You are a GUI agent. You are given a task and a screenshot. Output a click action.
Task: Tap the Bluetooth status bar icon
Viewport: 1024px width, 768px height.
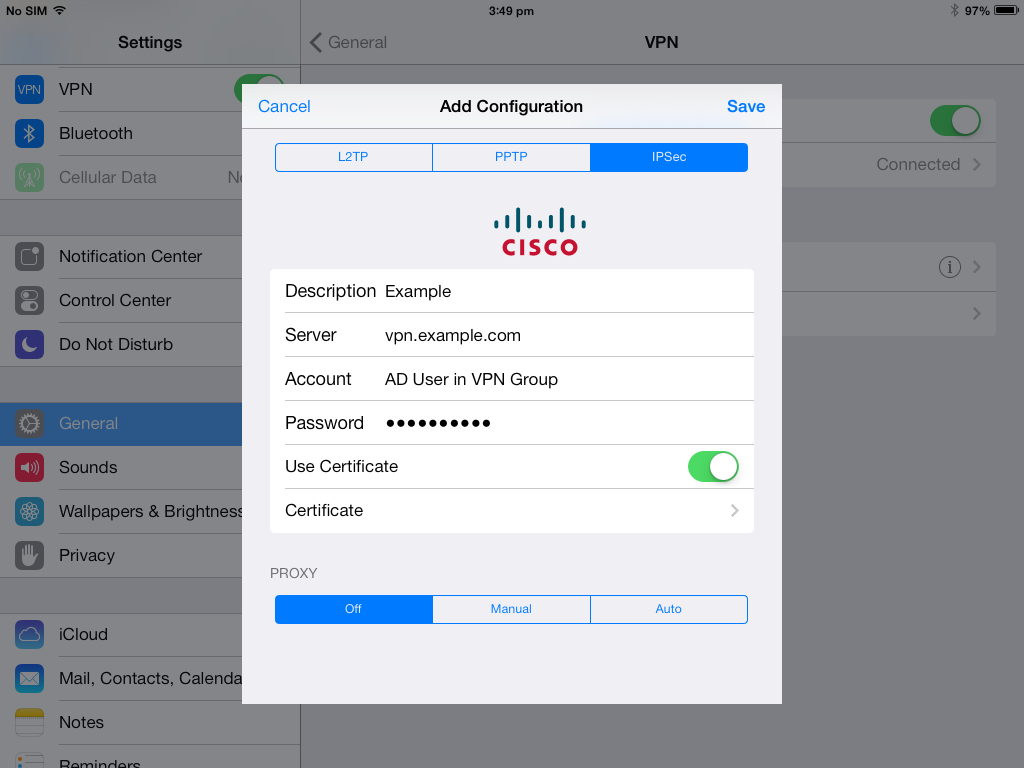[x=954, y=10]
